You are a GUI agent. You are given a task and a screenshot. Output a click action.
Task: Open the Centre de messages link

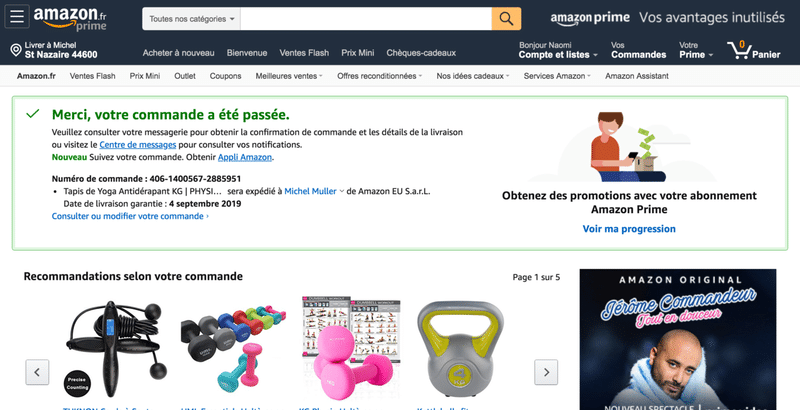point(138,145)
